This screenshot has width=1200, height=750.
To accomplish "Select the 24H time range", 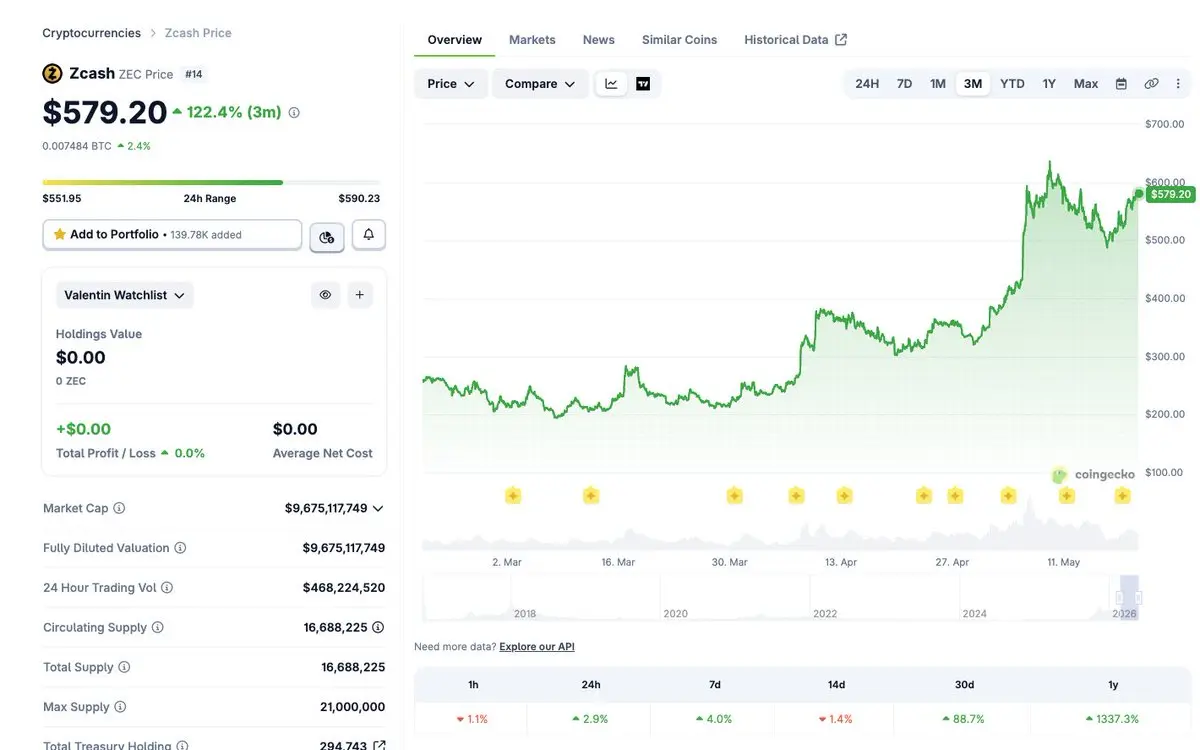I will click(867, 84).
